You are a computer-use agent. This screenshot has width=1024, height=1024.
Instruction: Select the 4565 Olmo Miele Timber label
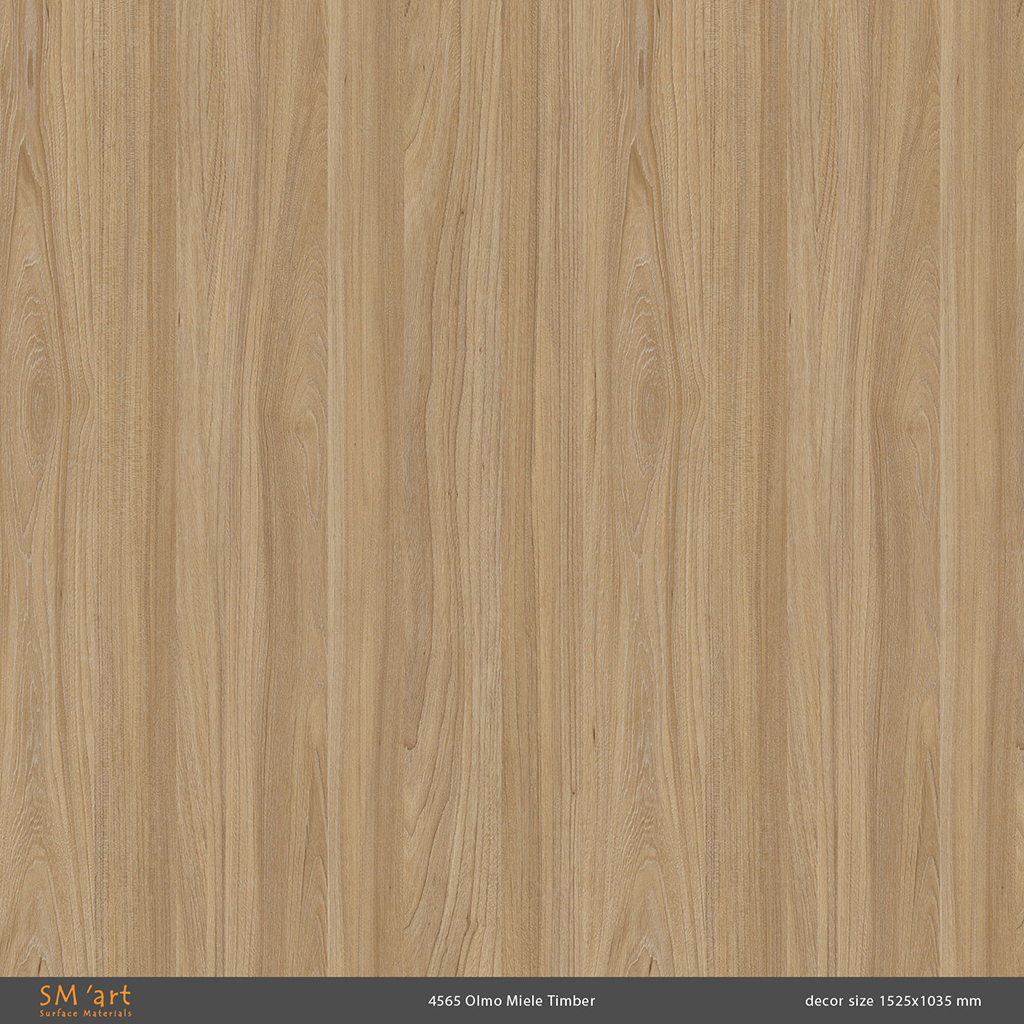pos(511,1001)
